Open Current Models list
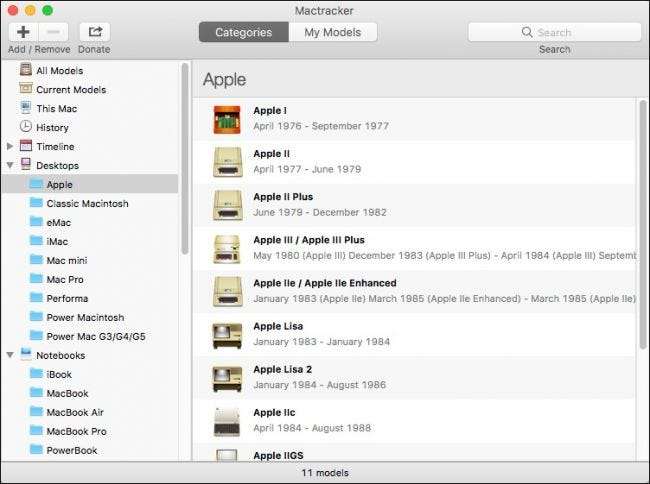Viewport: 650px width, 484px height. pos(70,89)
